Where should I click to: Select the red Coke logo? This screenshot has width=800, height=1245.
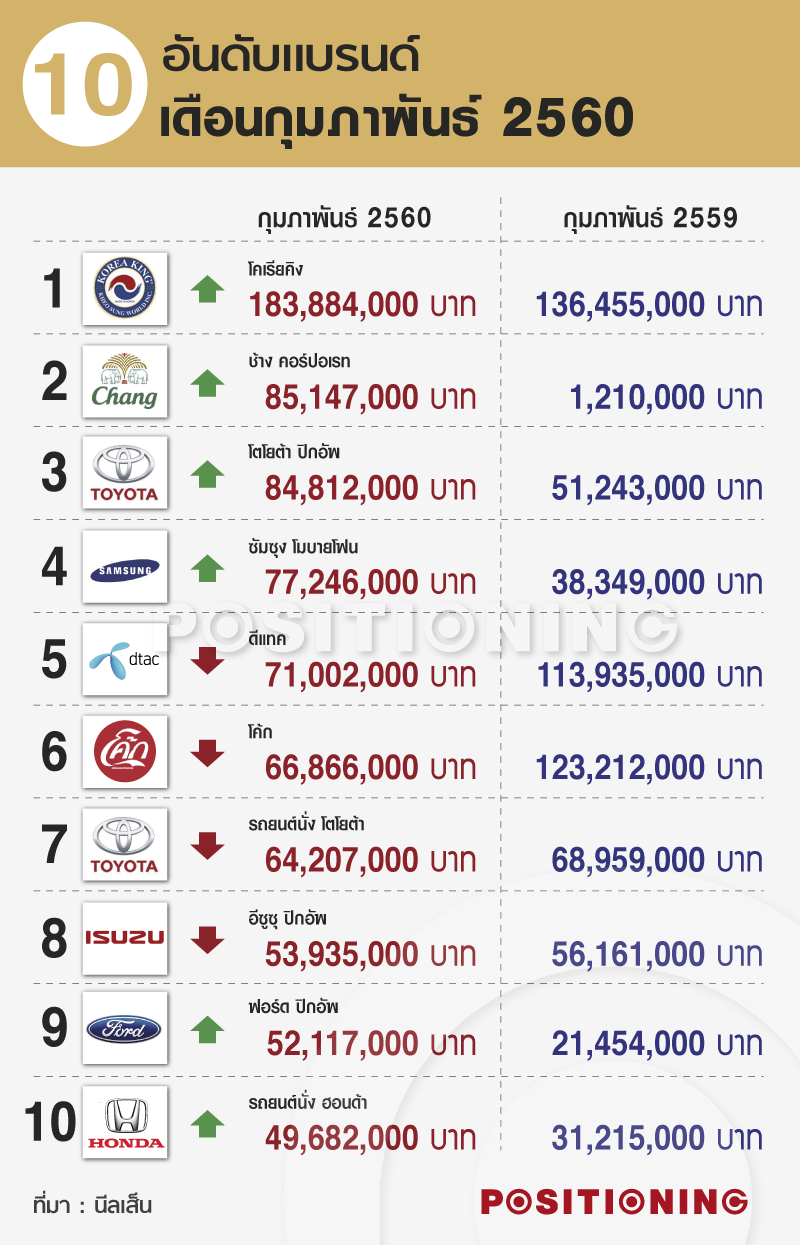tap(125, 752)
